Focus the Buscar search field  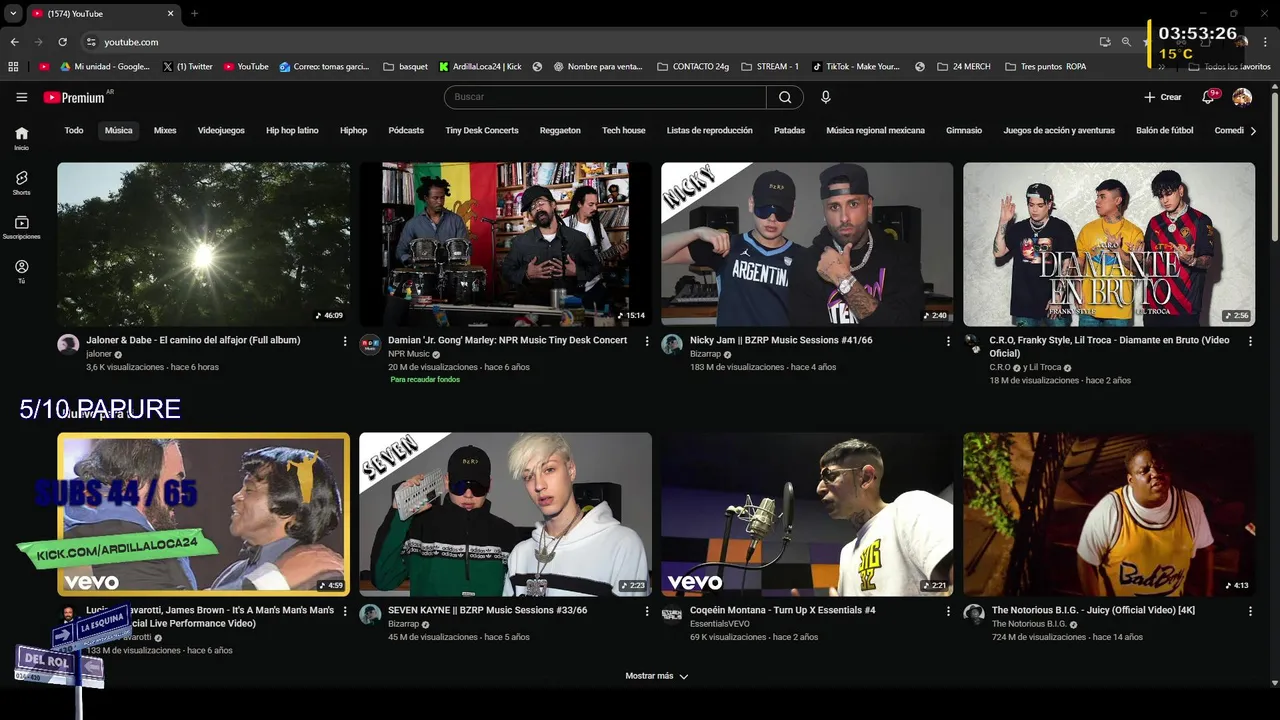(606, 97)
